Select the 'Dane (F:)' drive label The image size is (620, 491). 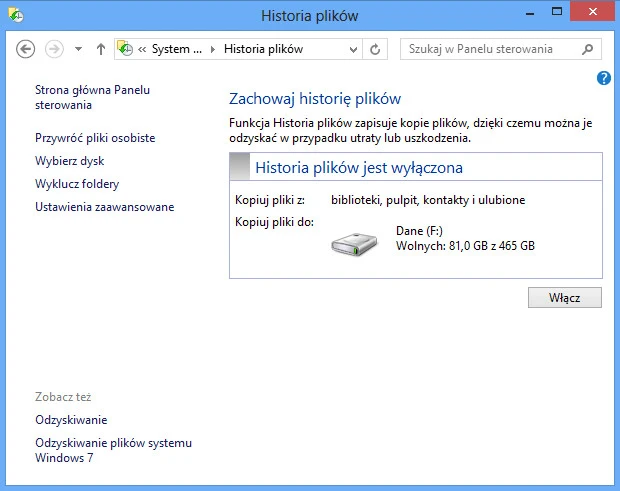click(x=419, y=231)
